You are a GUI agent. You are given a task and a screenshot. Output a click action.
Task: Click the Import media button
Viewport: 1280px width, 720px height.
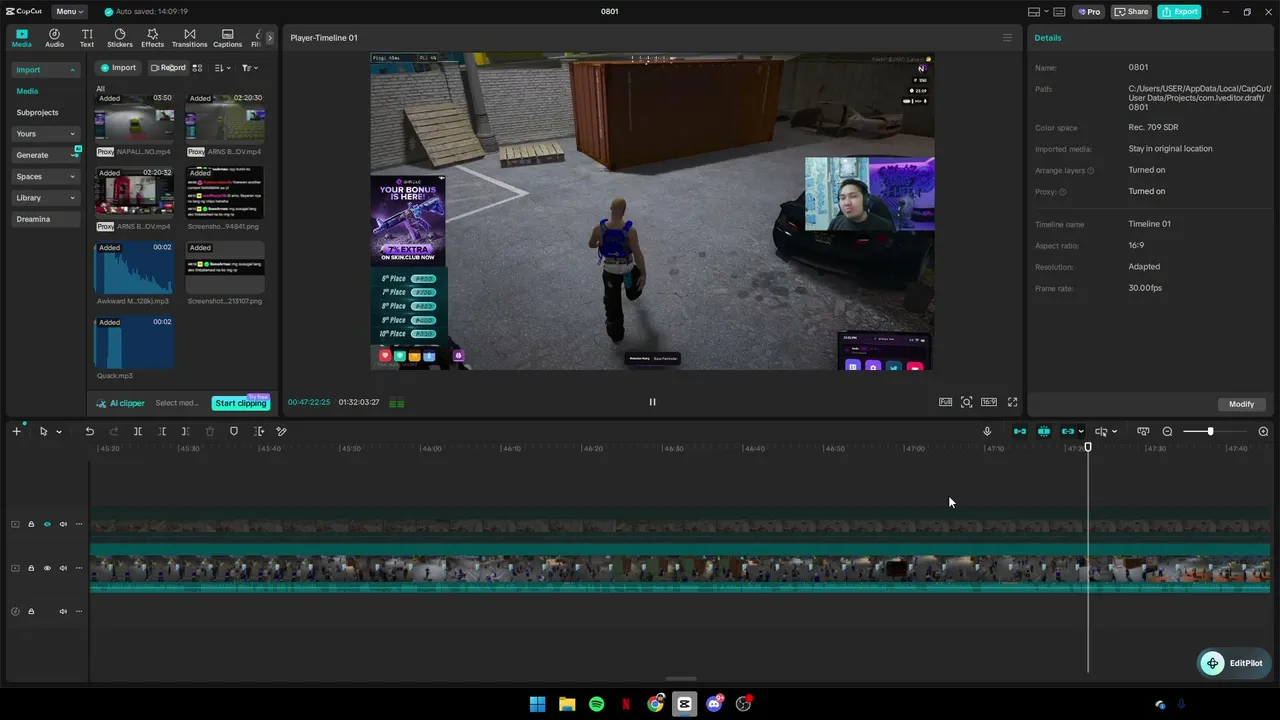pyautogui.click(x=118, y=68)
